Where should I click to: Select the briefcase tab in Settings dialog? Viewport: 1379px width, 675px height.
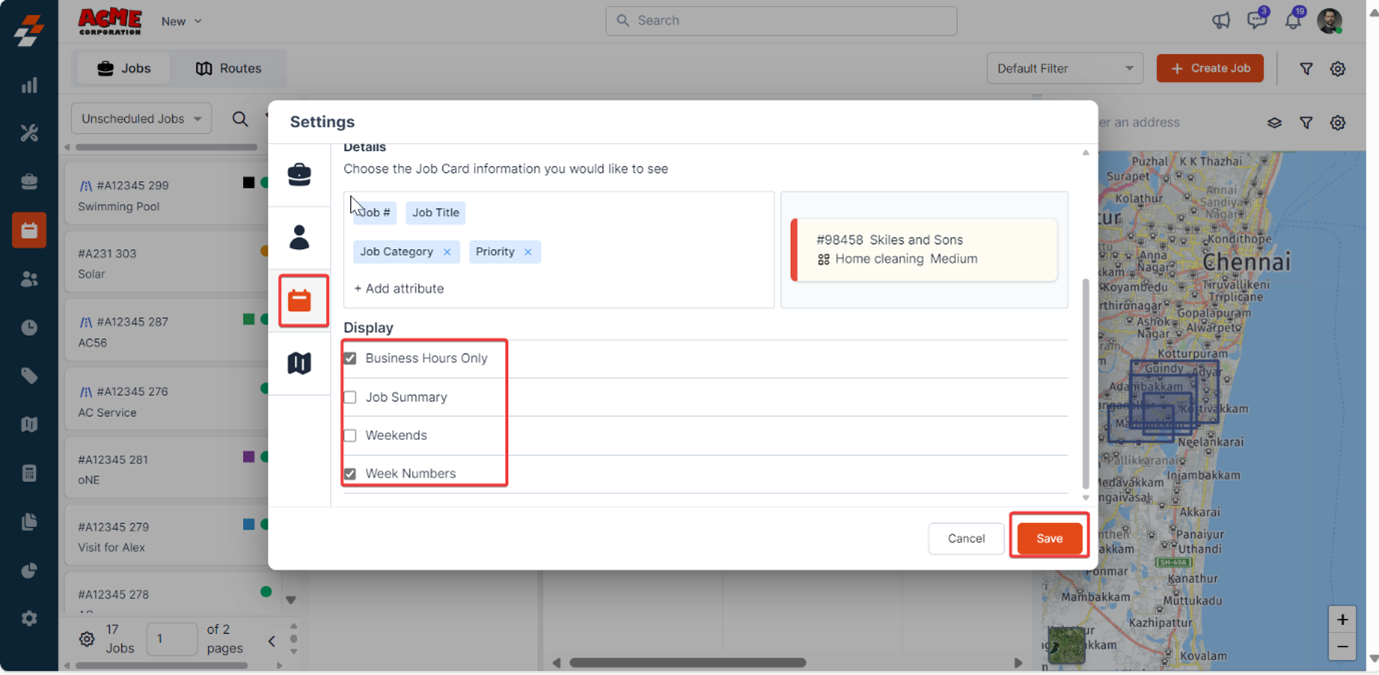(299, 174)
